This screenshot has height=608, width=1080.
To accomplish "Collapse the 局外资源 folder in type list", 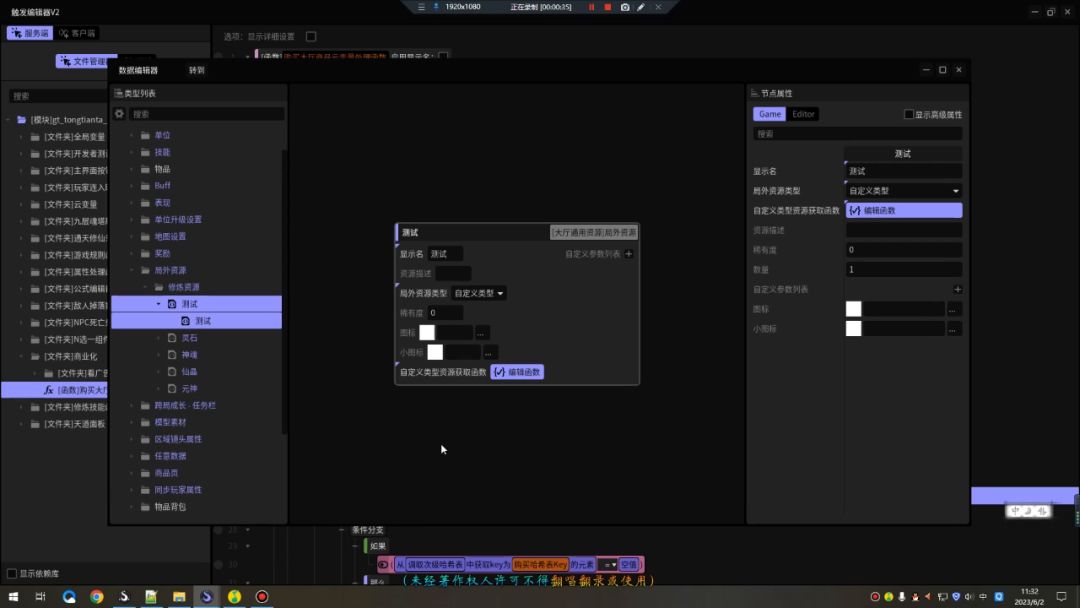I will click(132, 270).
